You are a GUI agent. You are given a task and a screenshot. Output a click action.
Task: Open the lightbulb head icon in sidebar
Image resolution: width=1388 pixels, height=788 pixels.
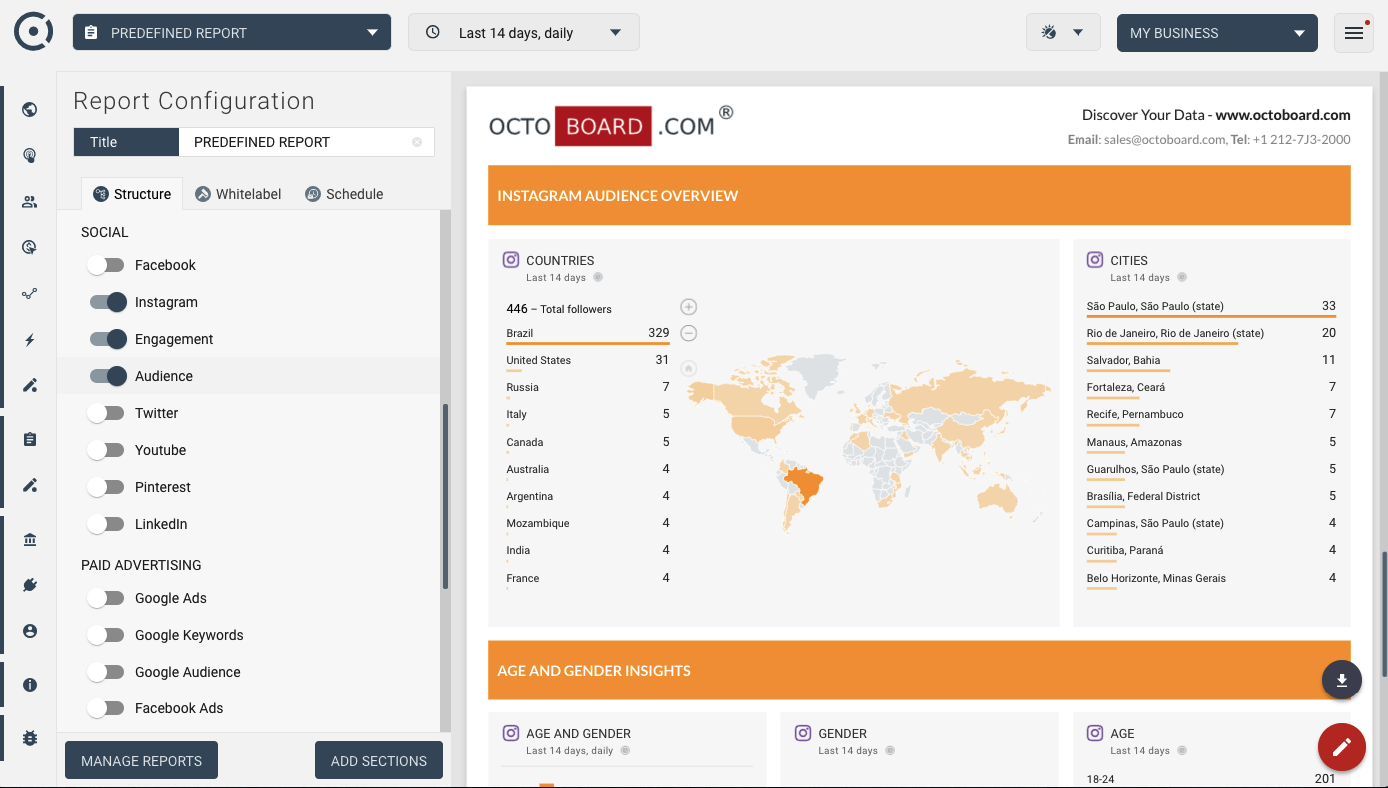click(x=30, y=156)
